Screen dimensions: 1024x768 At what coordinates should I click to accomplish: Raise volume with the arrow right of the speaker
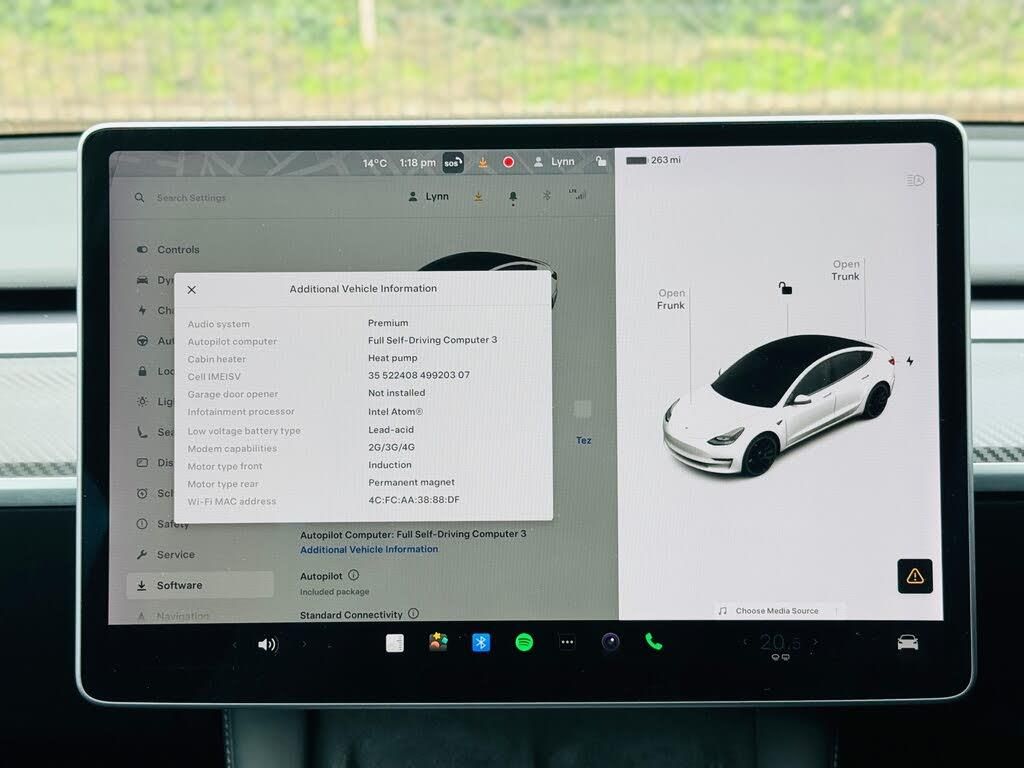coord(304,645)
